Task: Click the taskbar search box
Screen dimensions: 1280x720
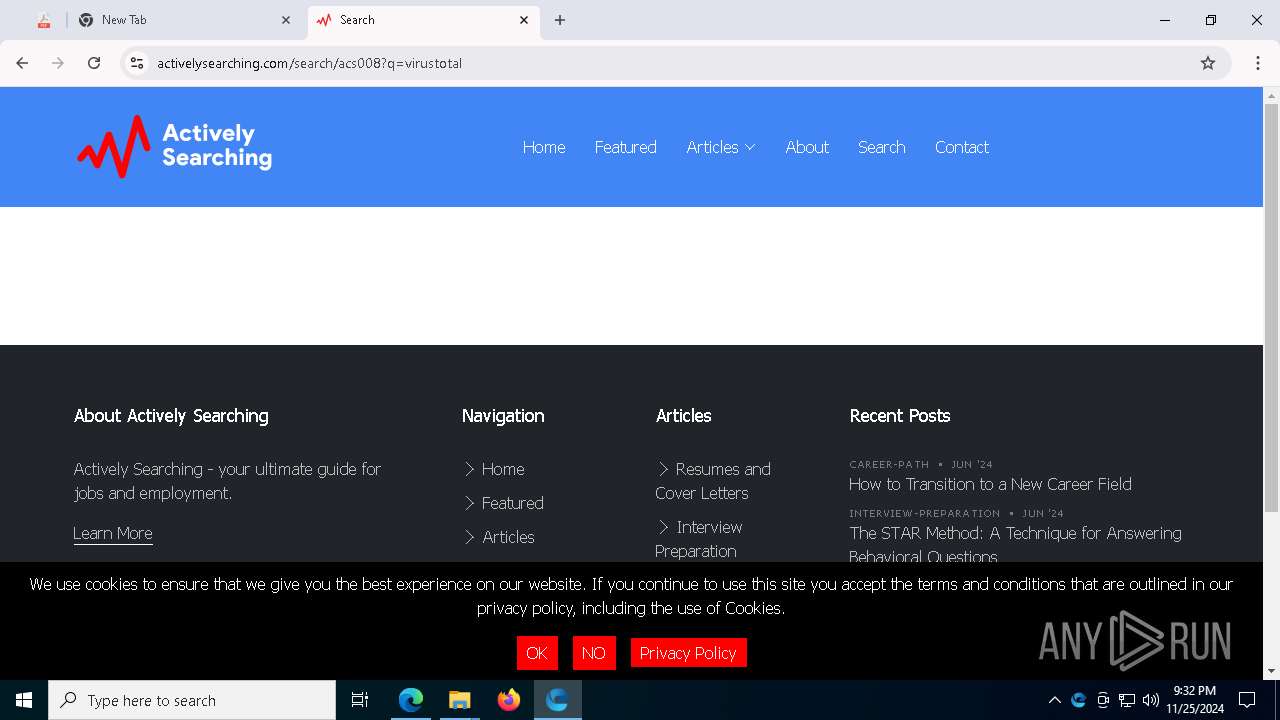Action: coord(192,700)
